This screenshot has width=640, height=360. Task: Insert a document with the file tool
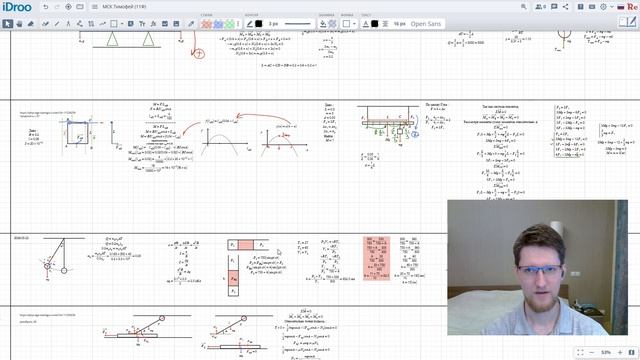point(176,24)
